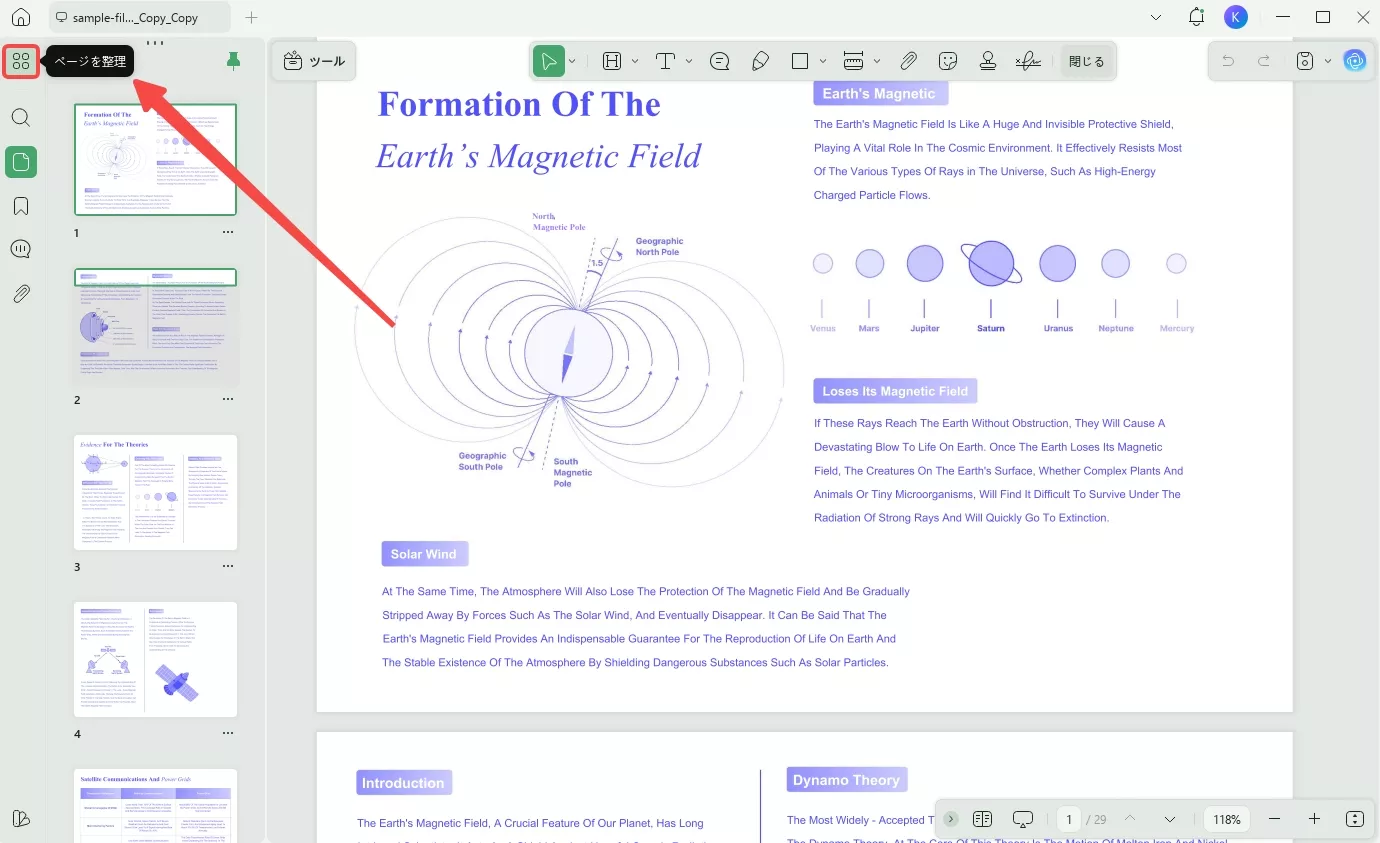The width and height of the screenshot is (1380, 843).
Task: Expand the measurement tool dropdown arrow
Action: point(877,61)
